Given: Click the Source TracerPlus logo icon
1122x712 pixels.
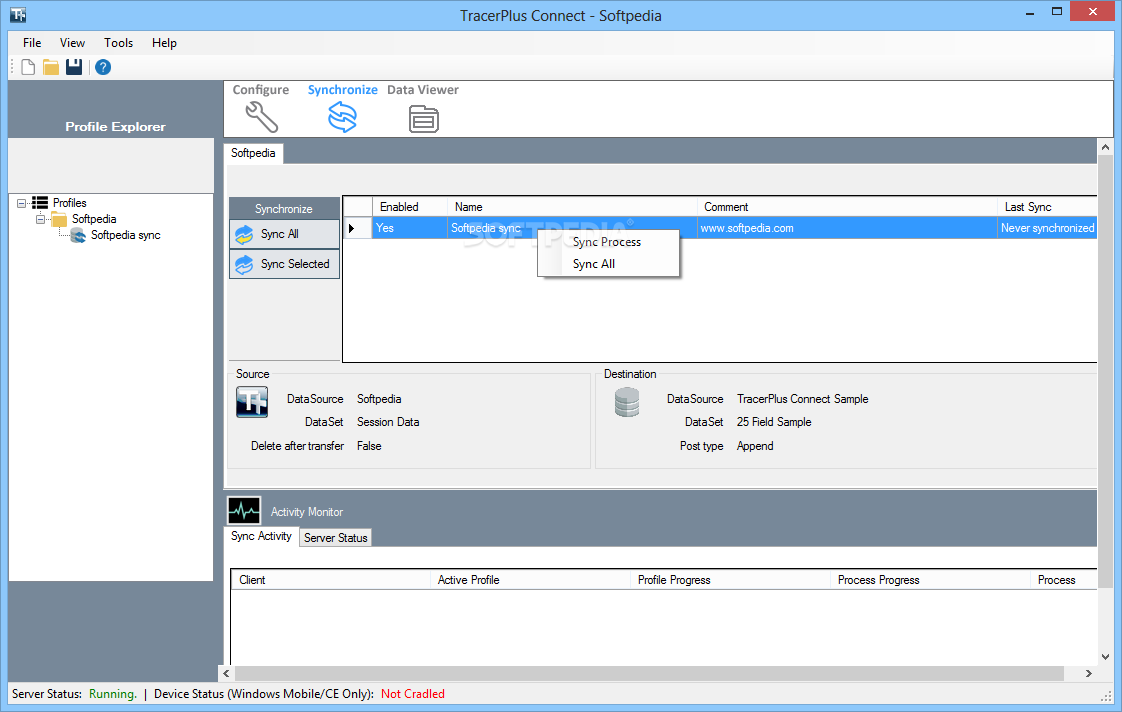Looking at the screenshot, I should (252, 401).
